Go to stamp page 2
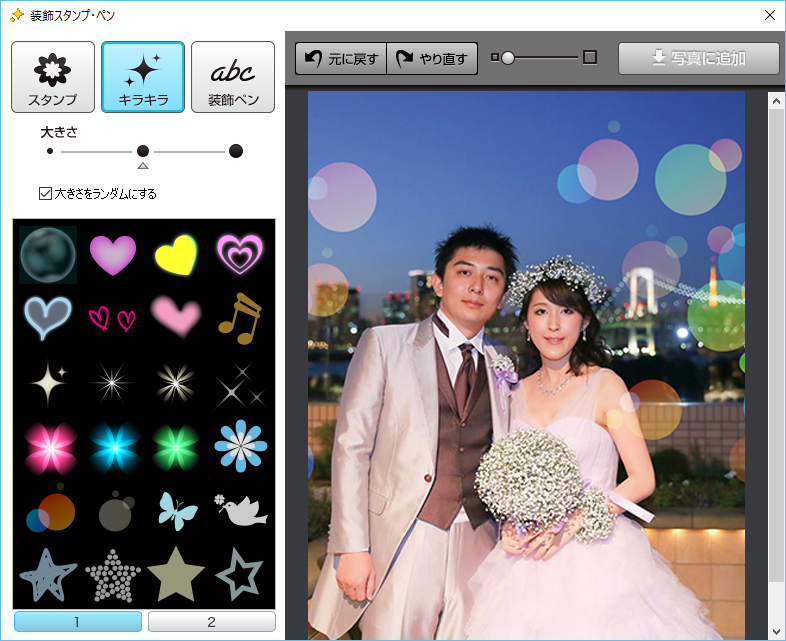The height and width of the screenshot is (641, 786). pos(211,622)
